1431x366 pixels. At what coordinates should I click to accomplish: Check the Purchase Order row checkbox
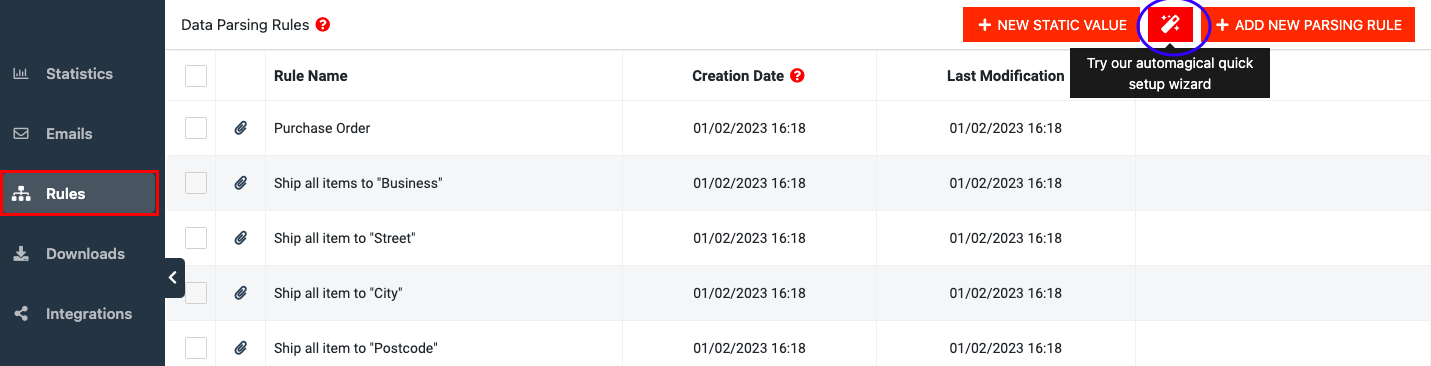(x=196, y=128)
